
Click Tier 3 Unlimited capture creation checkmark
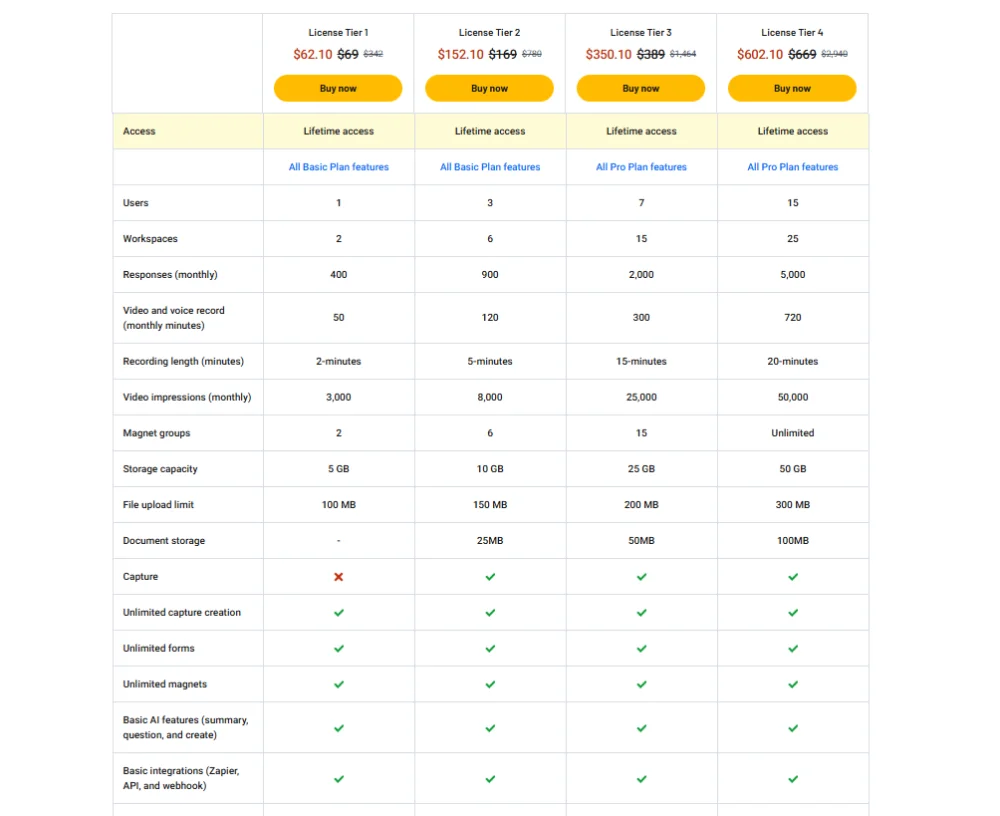click(x=642, y=613)
